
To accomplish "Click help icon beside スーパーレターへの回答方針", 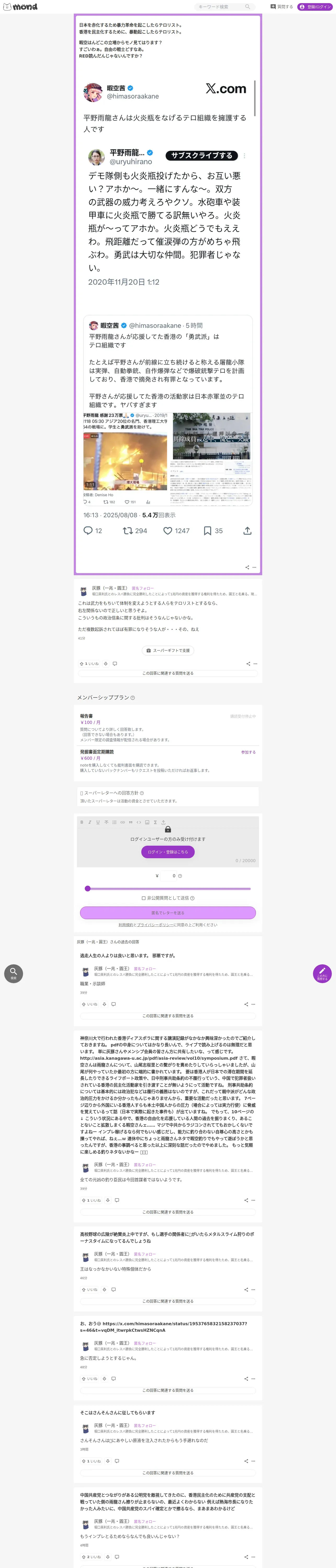I will 142,793.
